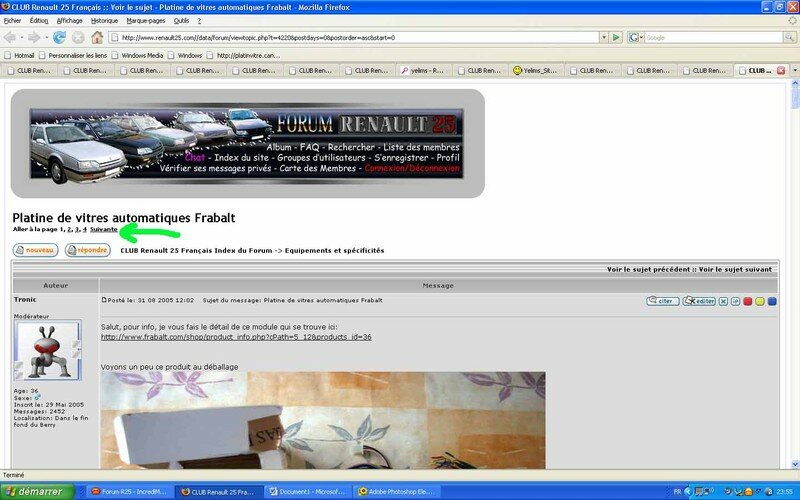The width and height of the screenshot is (800, 500).
Task: Click the 'nouveau' new topic button
Action: [x=35, y=250]
